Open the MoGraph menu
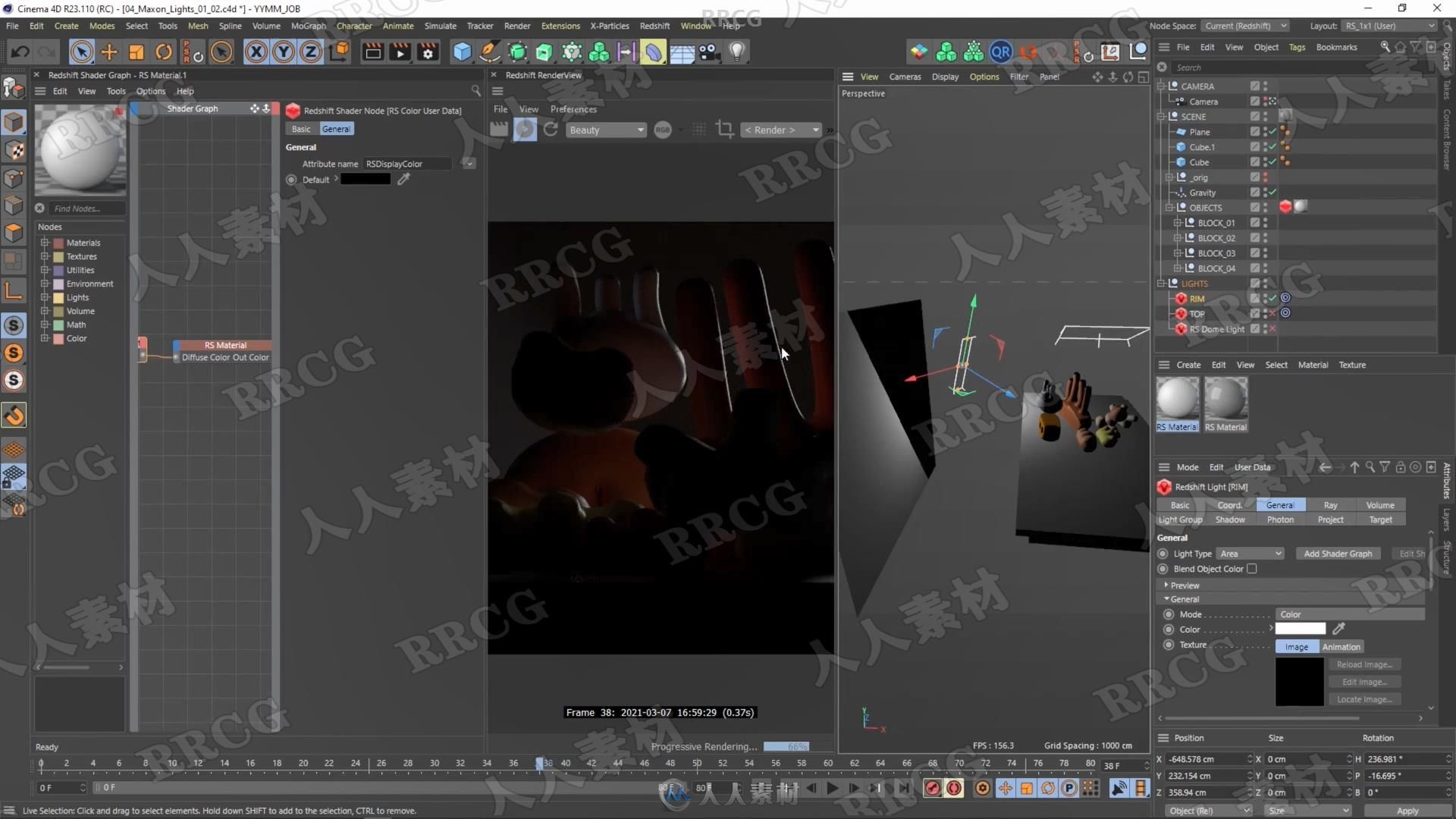The height and width of the screenshot is (819, 1456). 308,26
